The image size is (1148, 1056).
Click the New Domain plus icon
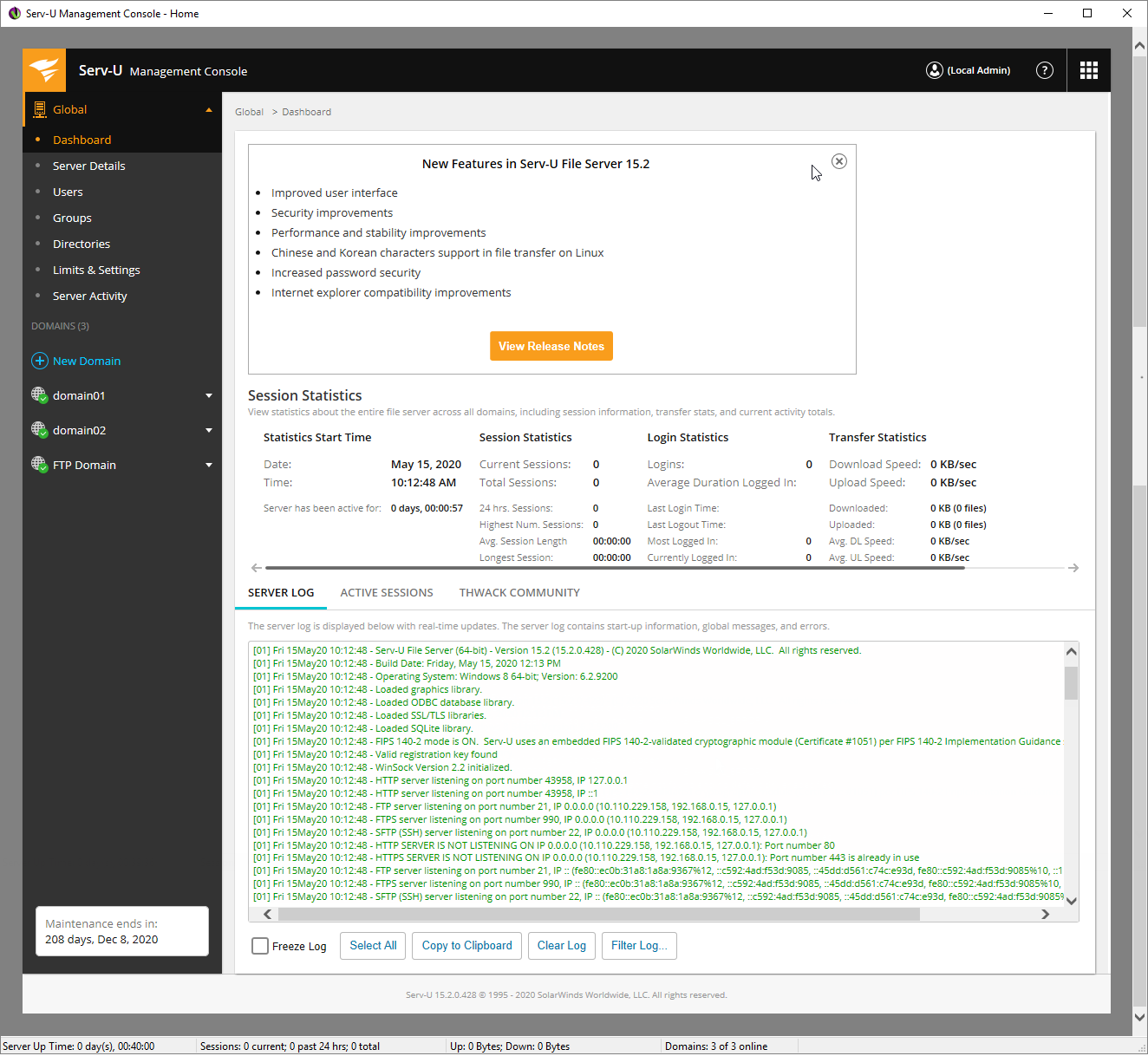coord(40,361)
